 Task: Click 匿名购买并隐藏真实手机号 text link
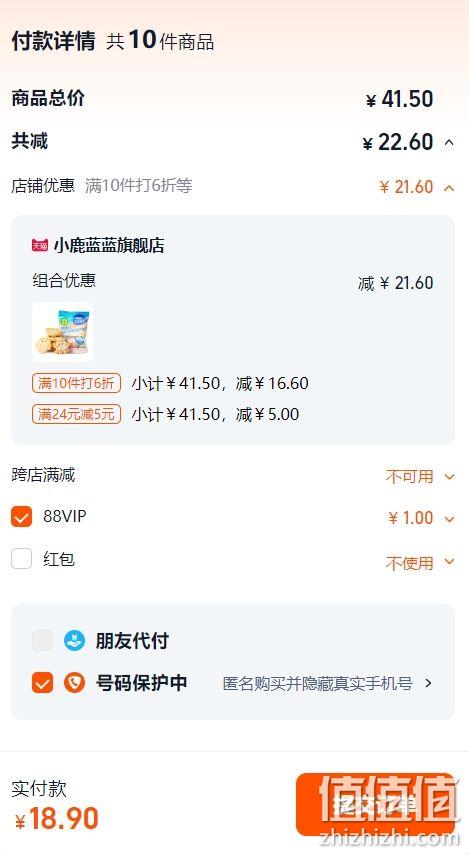(317, 683)
